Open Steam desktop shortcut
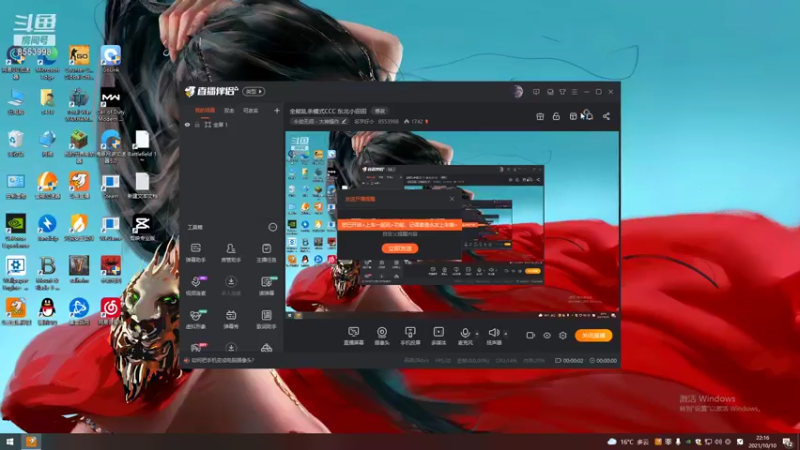Viewport: 800px width, 450px height. pos(111,187)
